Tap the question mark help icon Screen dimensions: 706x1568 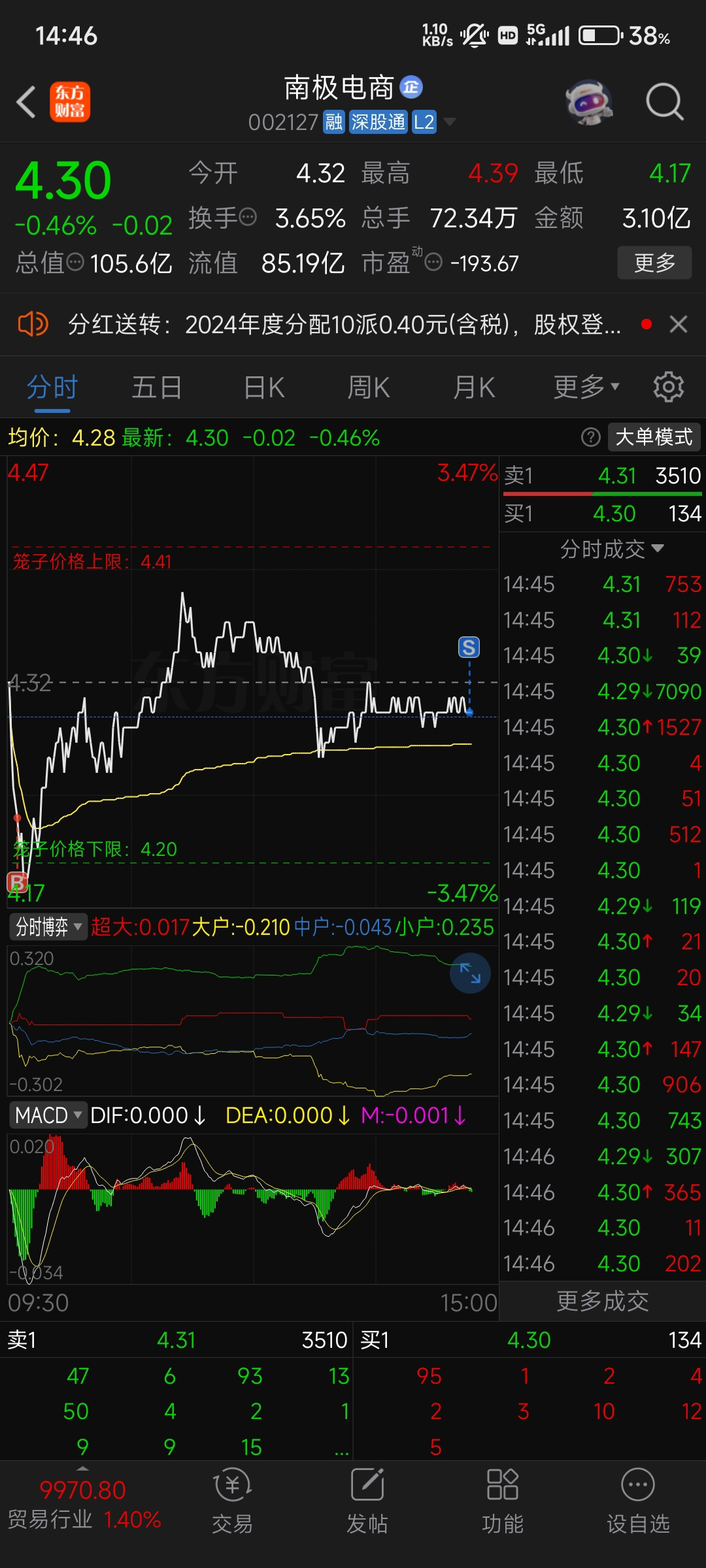pyautogui.click(x=591, y=437)
